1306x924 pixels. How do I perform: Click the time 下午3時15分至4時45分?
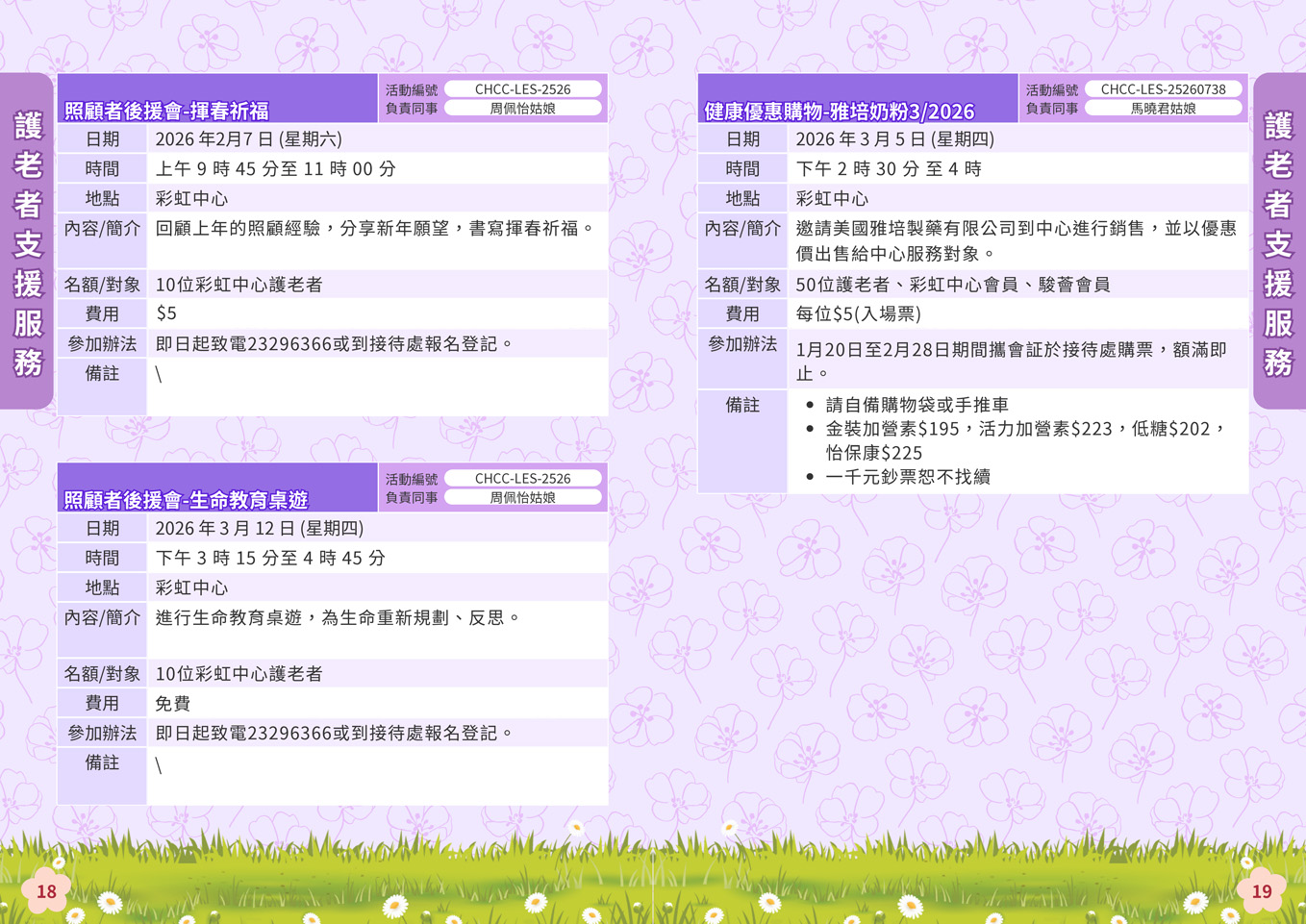270,559
